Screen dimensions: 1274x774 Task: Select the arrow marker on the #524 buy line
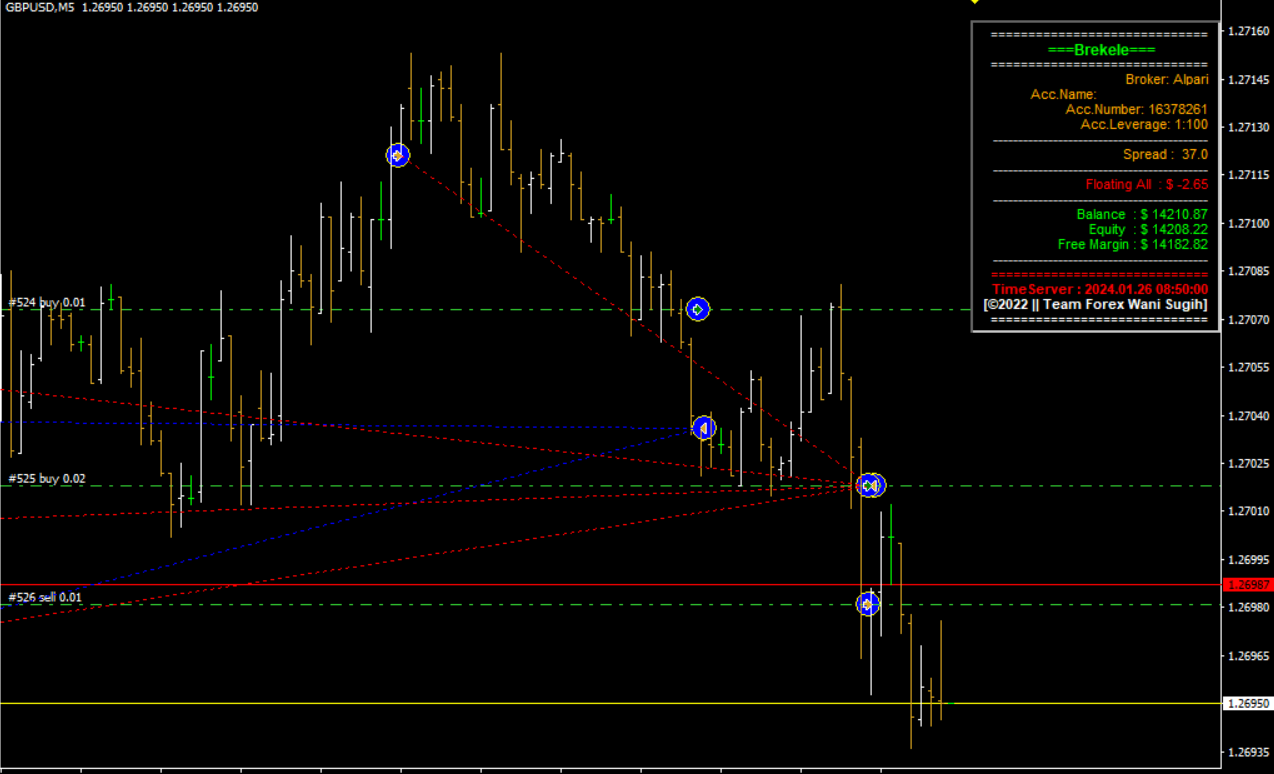pos(698,309)
